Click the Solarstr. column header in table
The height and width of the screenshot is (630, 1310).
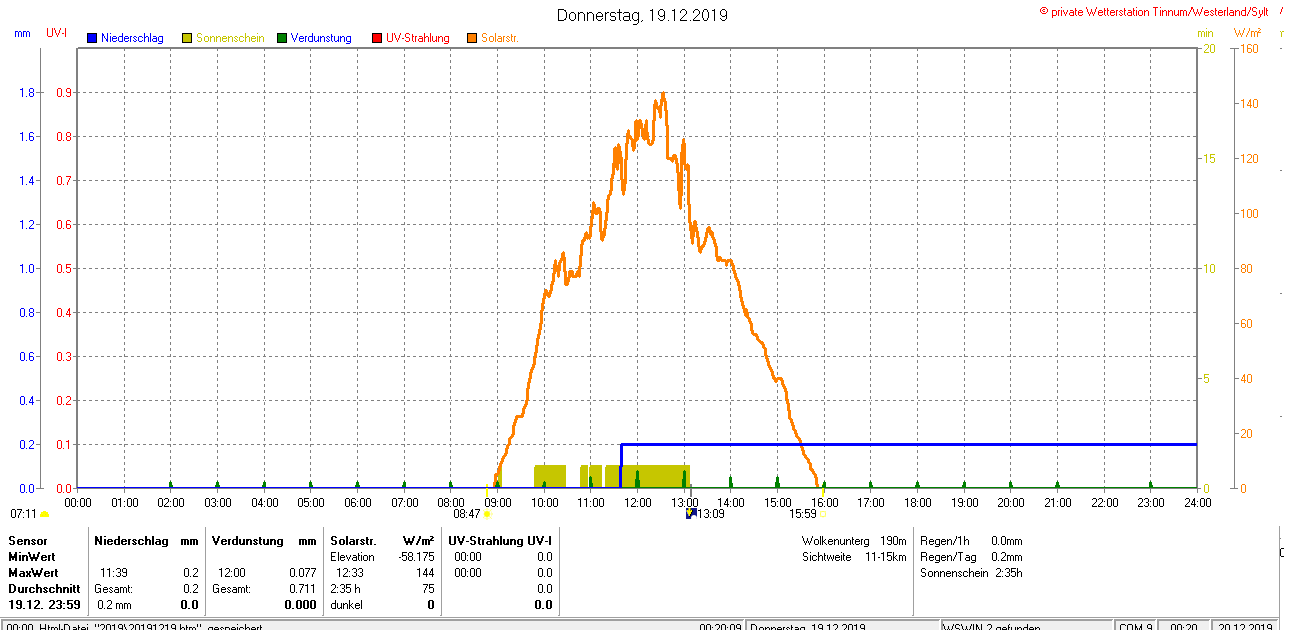click(352, 541)
